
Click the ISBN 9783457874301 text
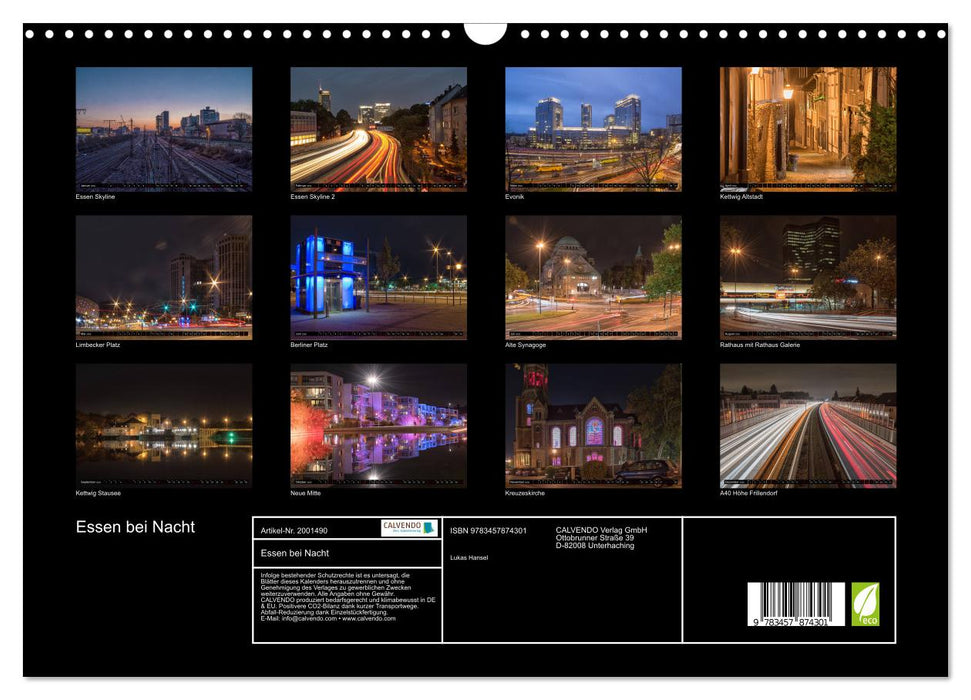[x=488, y=530]
